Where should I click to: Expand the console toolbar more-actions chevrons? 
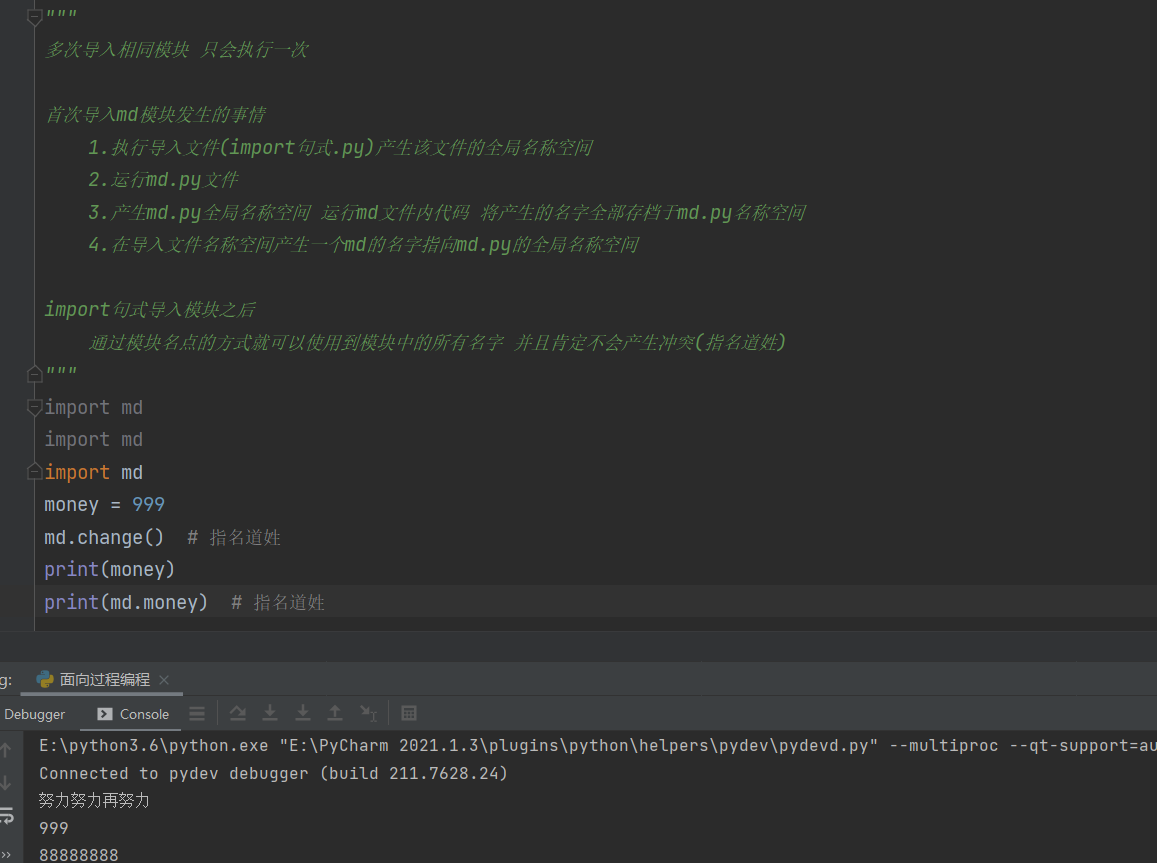click(x=6, y=855)
